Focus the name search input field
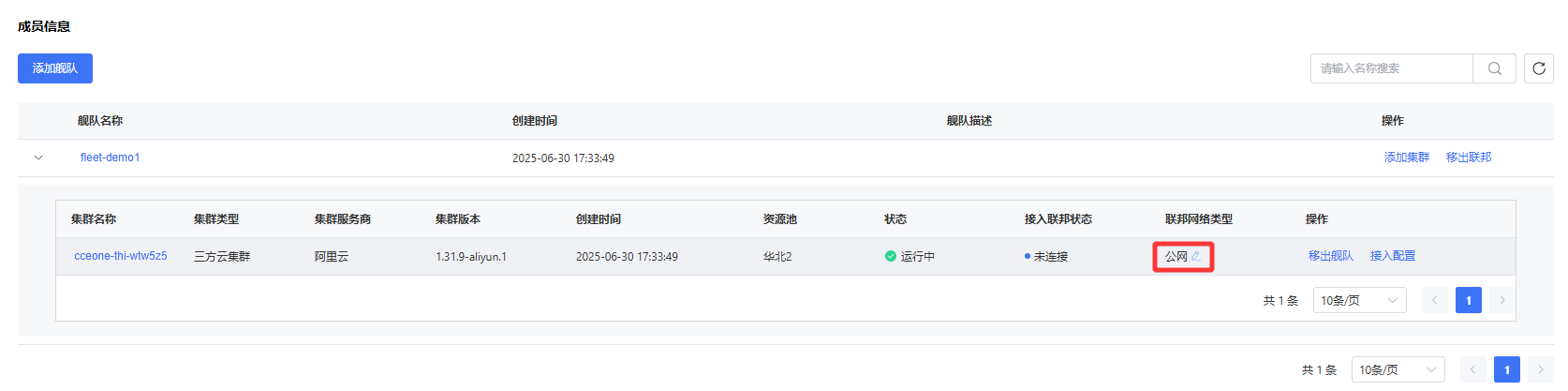Viewport: 1568px width, 391px height. click(1392, 68)
